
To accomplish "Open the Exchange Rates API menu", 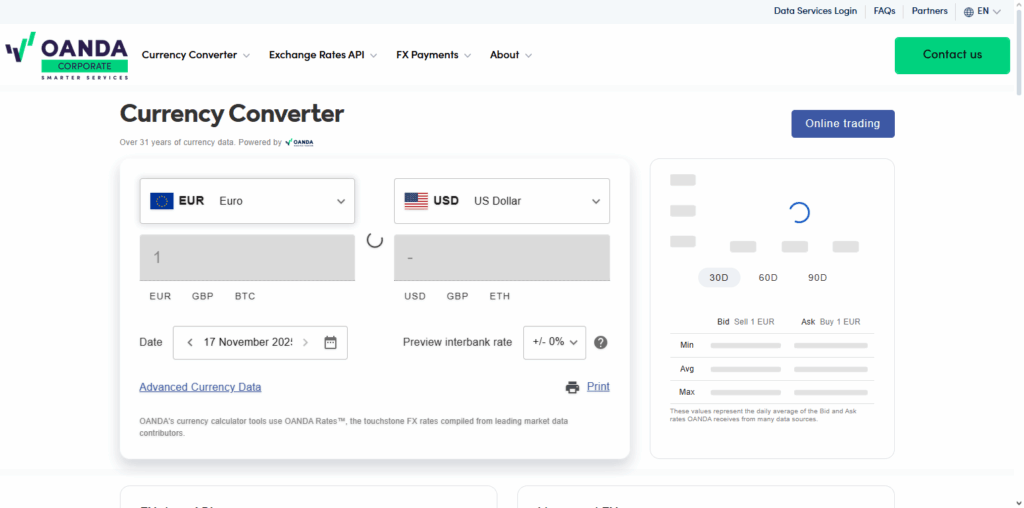I will (x=322, y=55).
